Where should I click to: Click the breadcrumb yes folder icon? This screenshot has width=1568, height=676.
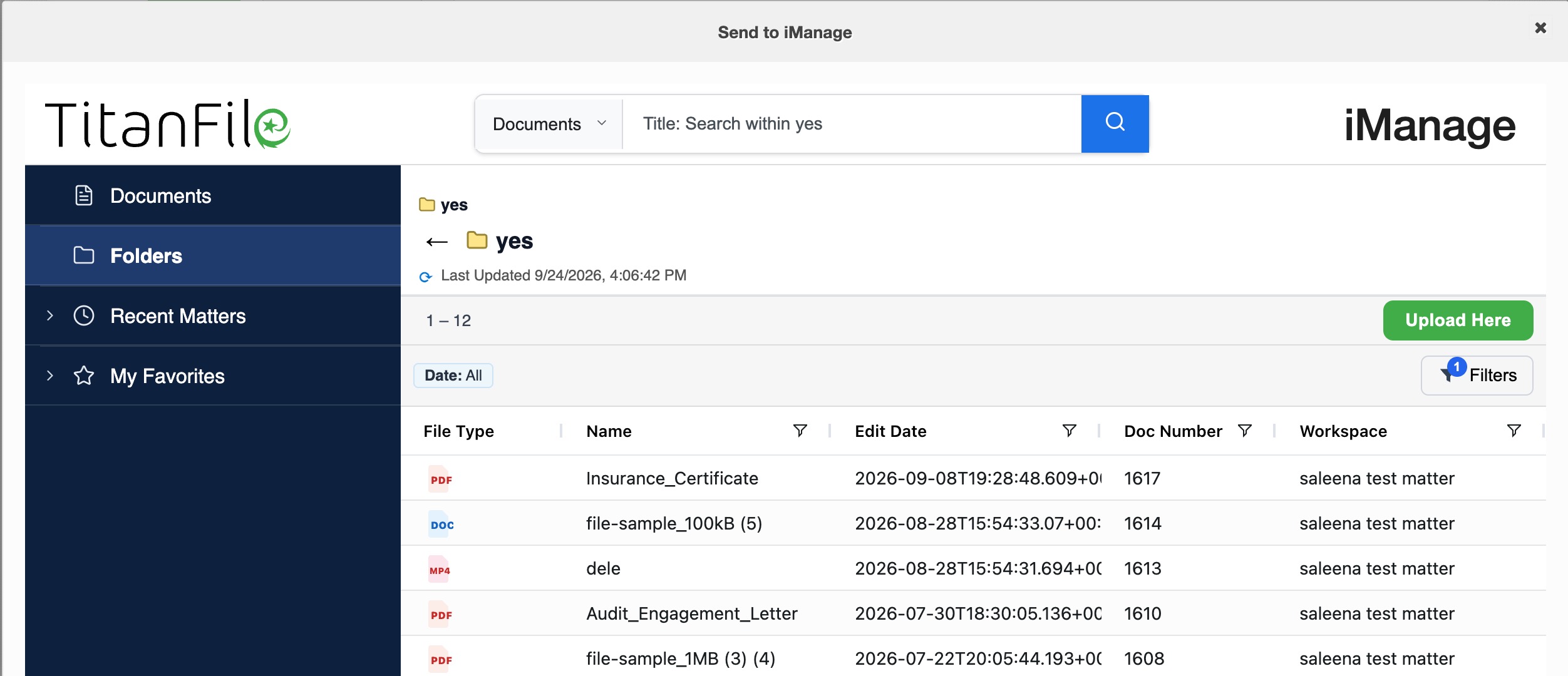[x=427, y=205]
